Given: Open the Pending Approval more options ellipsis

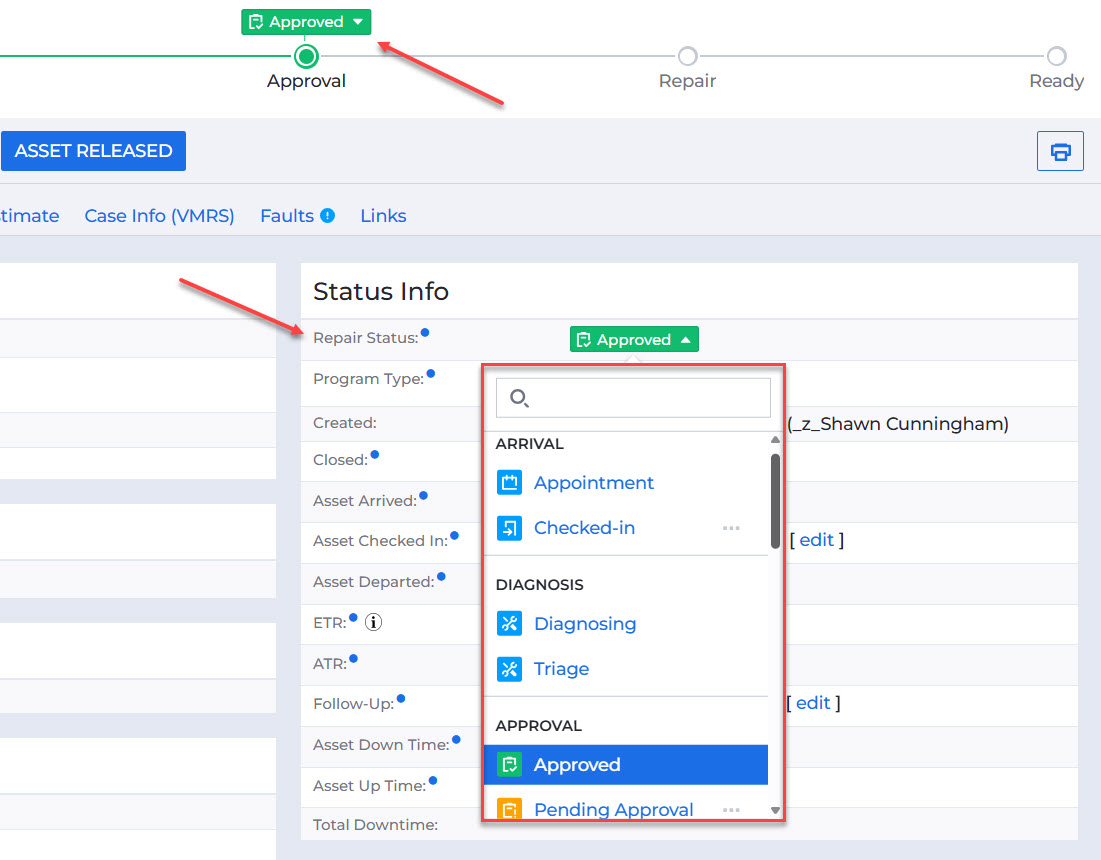Looking at the screenshot, I should (731, 809).
